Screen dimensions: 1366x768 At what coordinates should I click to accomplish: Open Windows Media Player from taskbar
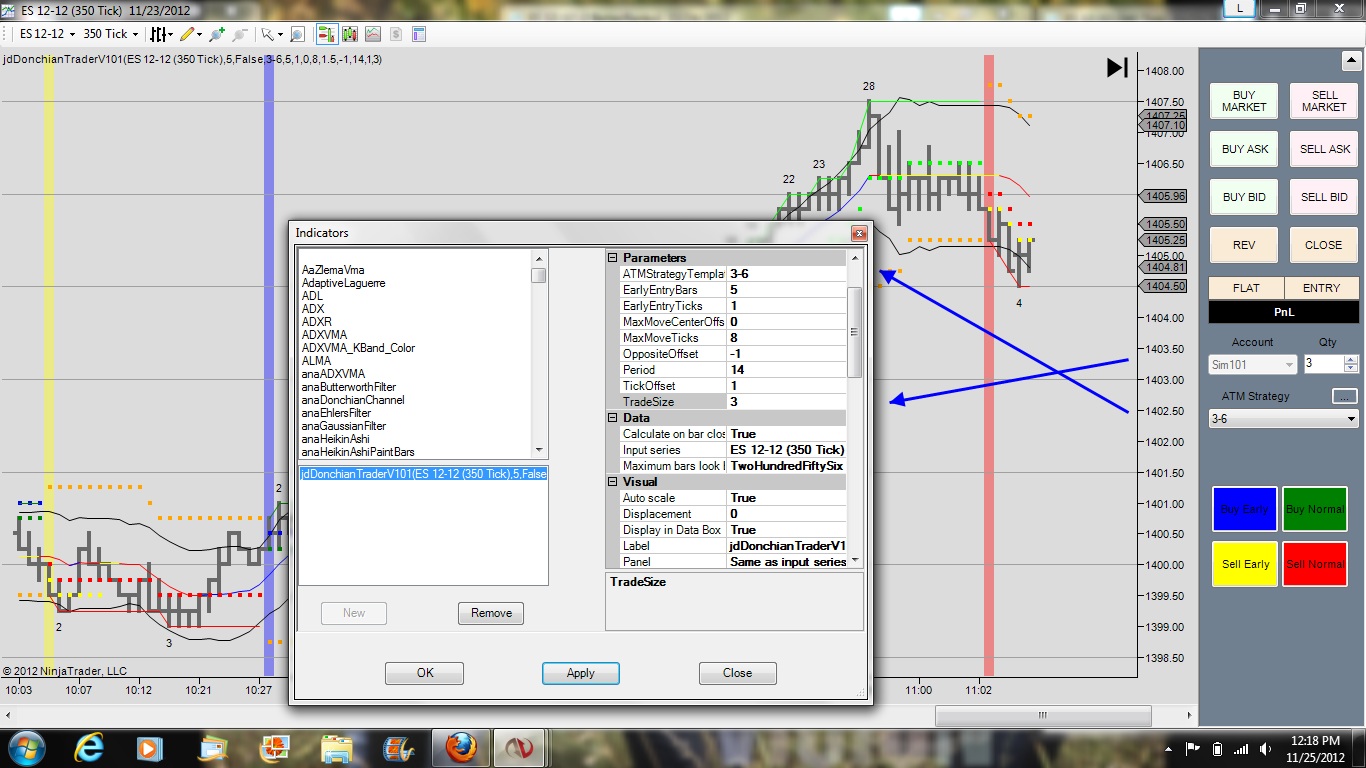pos(149,747)
